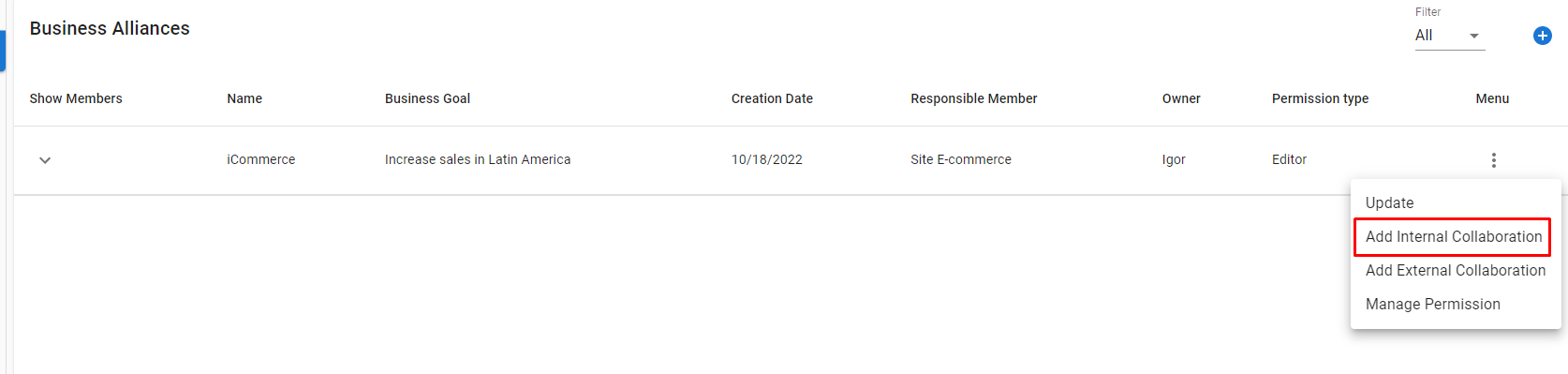Click the Increase sales in Latin America goal

(x=478, y=159)
